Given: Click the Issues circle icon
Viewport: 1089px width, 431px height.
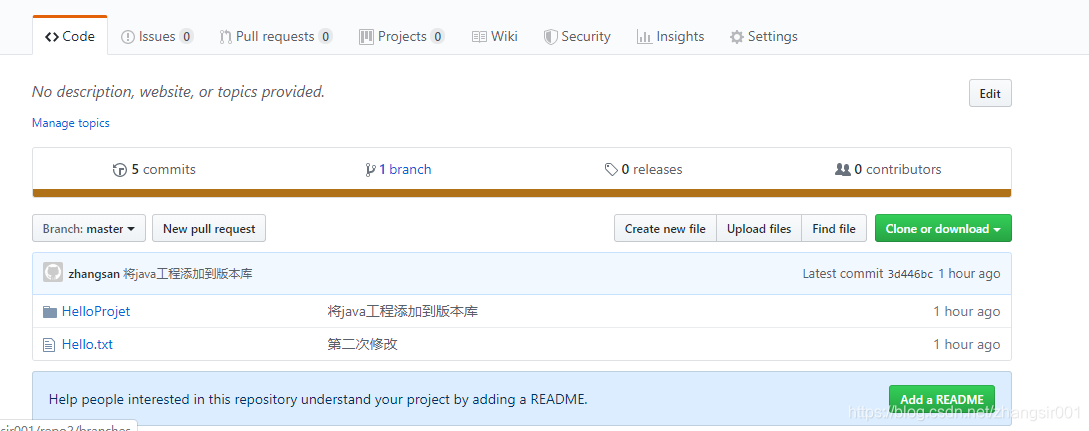Looking at the screenshot, I should click(x=128, y=37).
